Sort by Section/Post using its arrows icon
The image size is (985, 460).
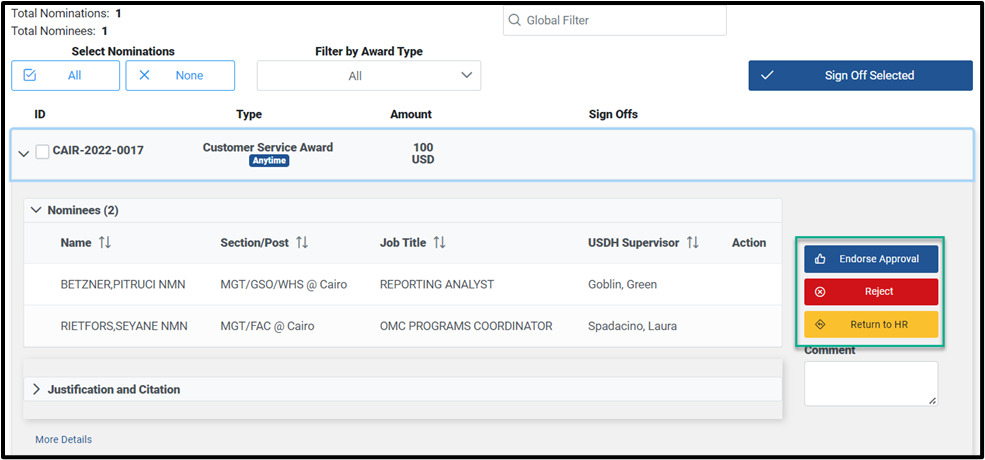click(x=302, y=243)
